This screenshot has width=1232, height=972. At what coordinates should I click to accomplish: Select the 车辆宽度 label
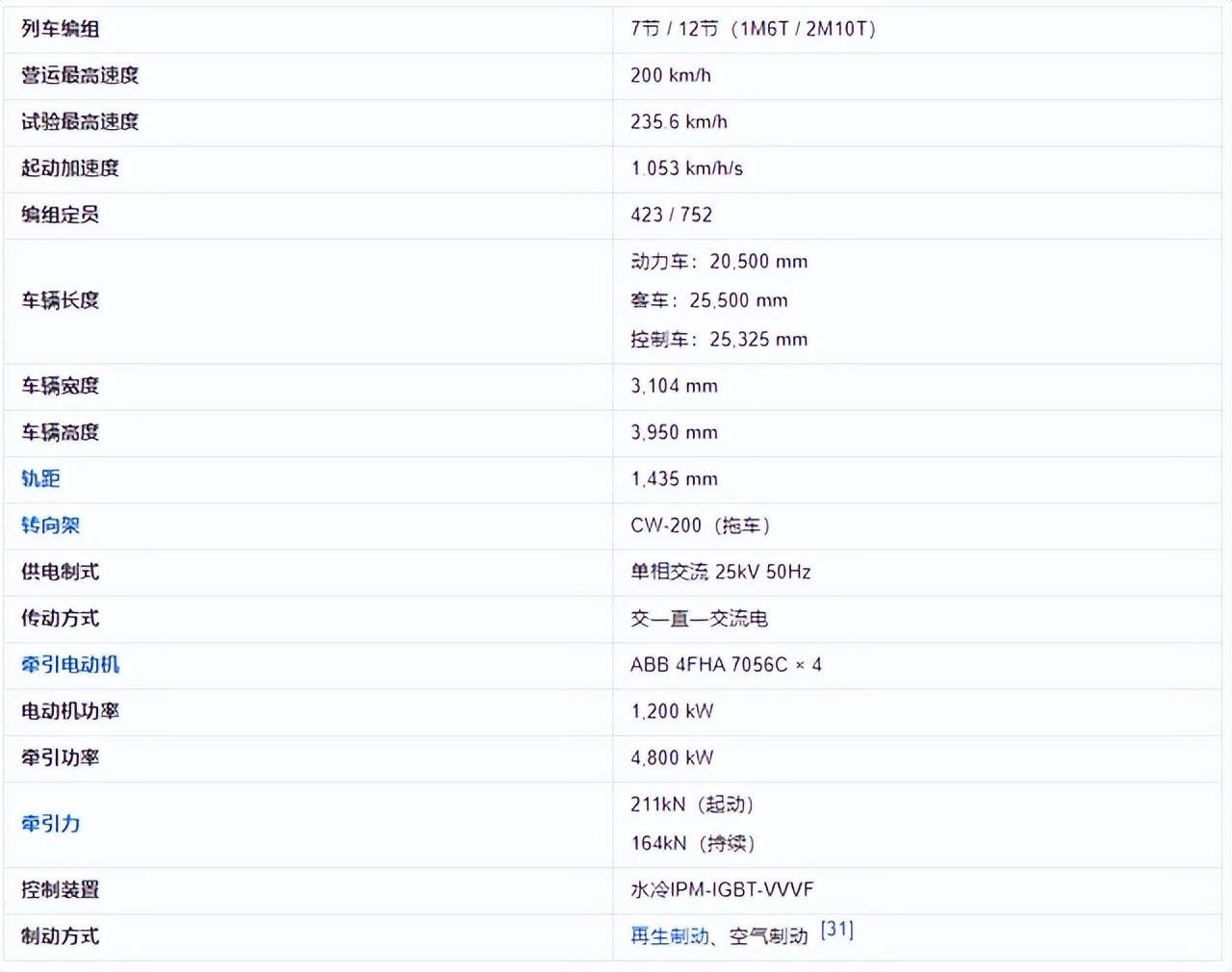coord(60,386)
